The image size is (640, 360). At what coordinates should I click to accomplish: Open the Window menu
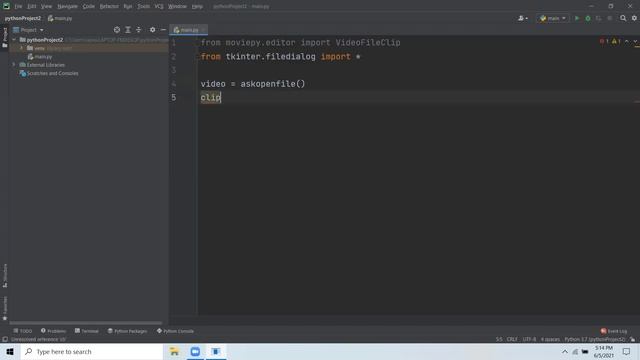pos(177,7)
